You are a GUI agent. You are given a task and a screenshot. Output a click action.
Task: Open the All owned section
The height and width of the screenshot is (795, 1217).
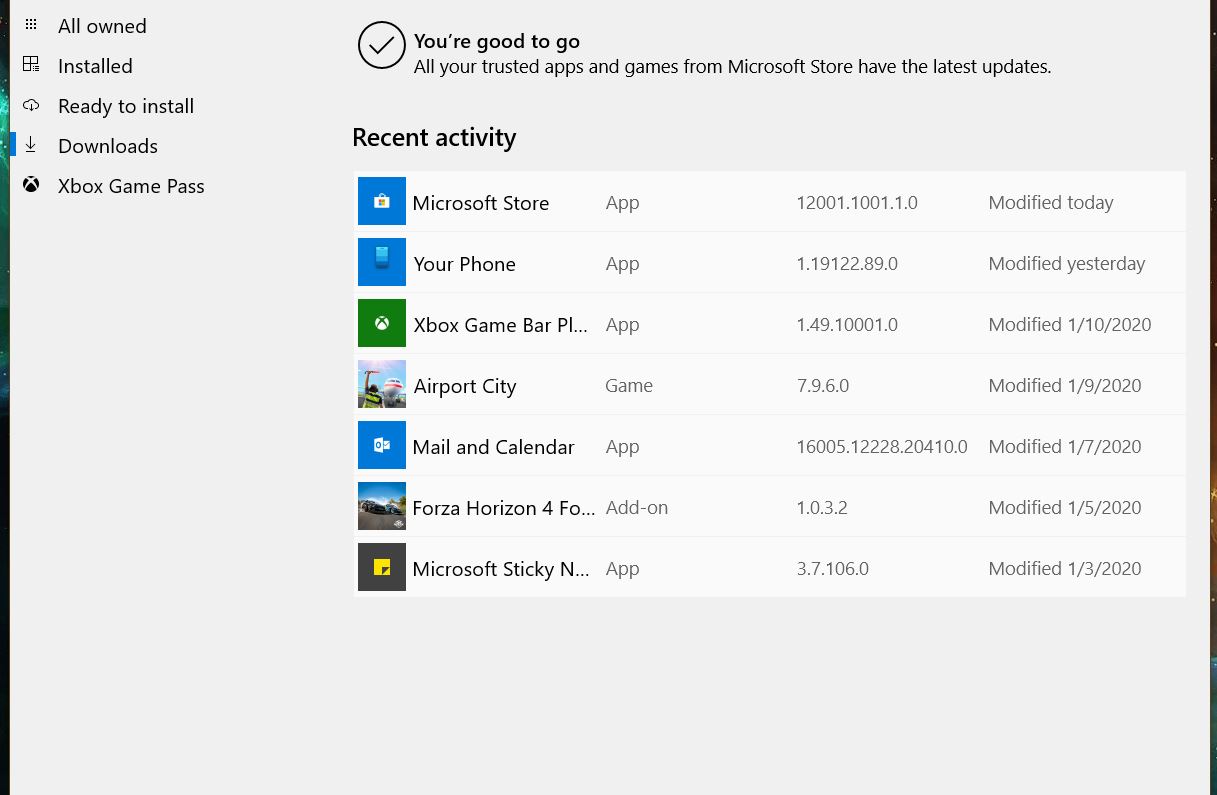102,26
